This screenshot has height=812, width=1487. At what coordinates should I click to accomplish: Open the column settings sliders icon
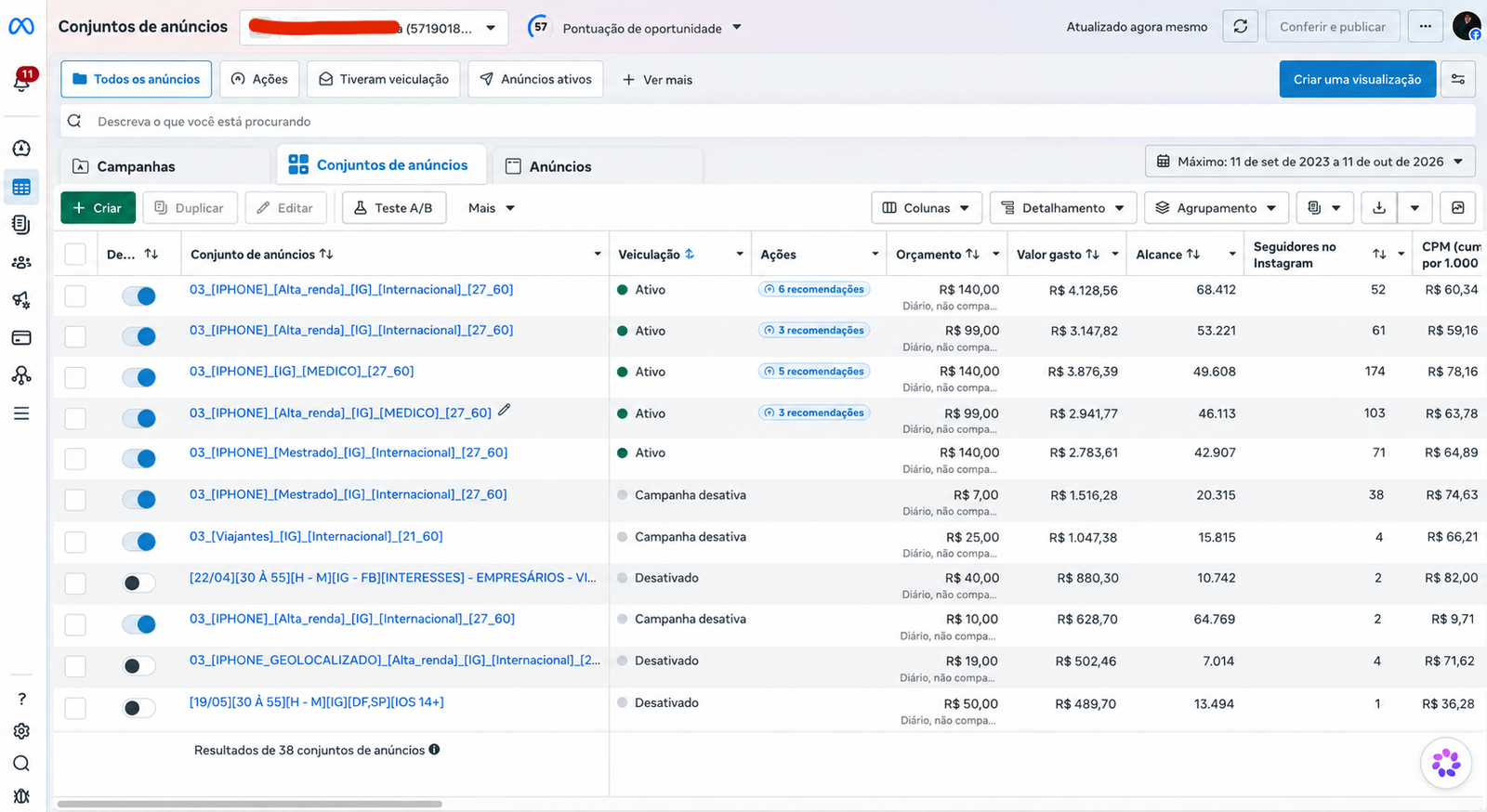[x=1458, y=80]
